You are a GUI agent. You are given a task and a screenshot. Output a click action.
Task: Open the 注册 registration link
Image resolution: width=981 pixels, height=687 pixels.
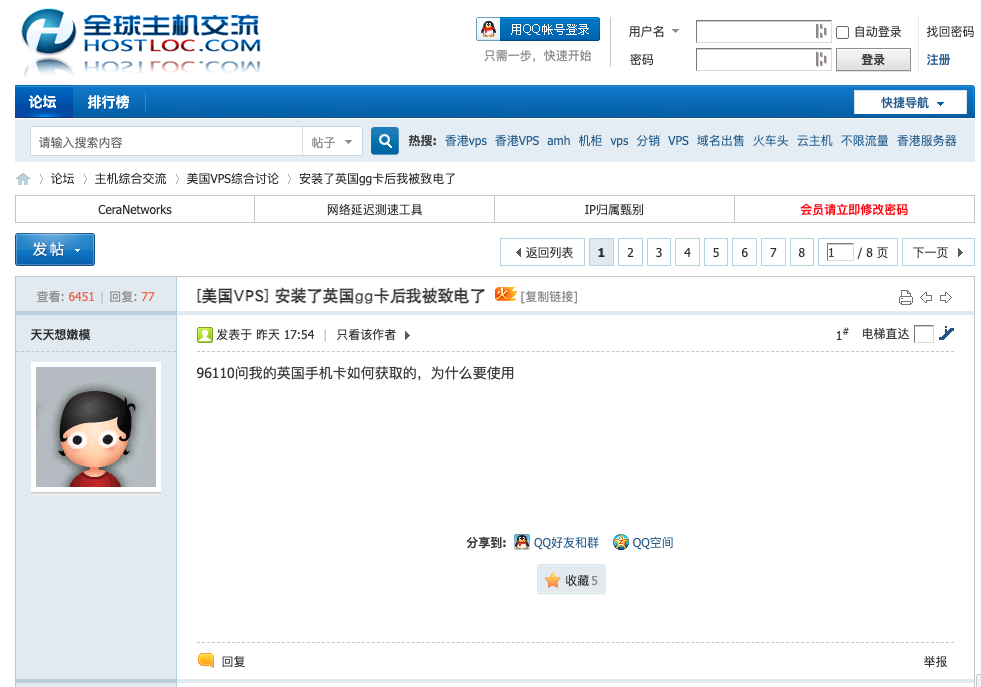(x=938, y=59)
